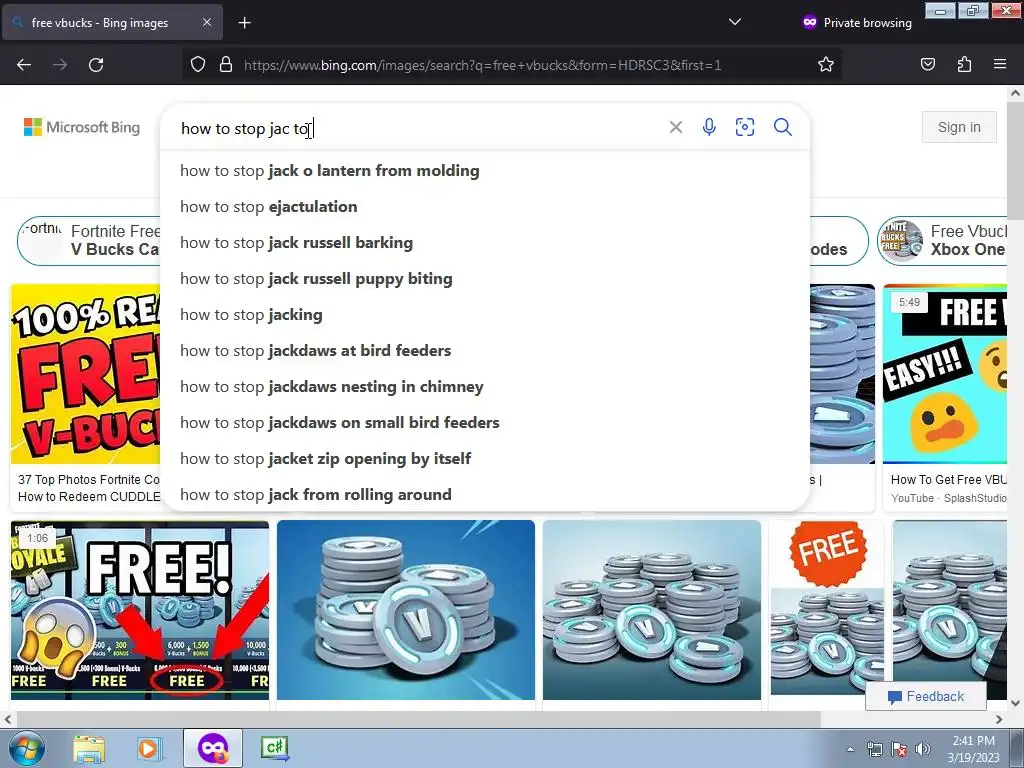This screenshot has height=768, width=1024.
Task: Open tracking protection shield icon
Action: [x=198, y=65]
